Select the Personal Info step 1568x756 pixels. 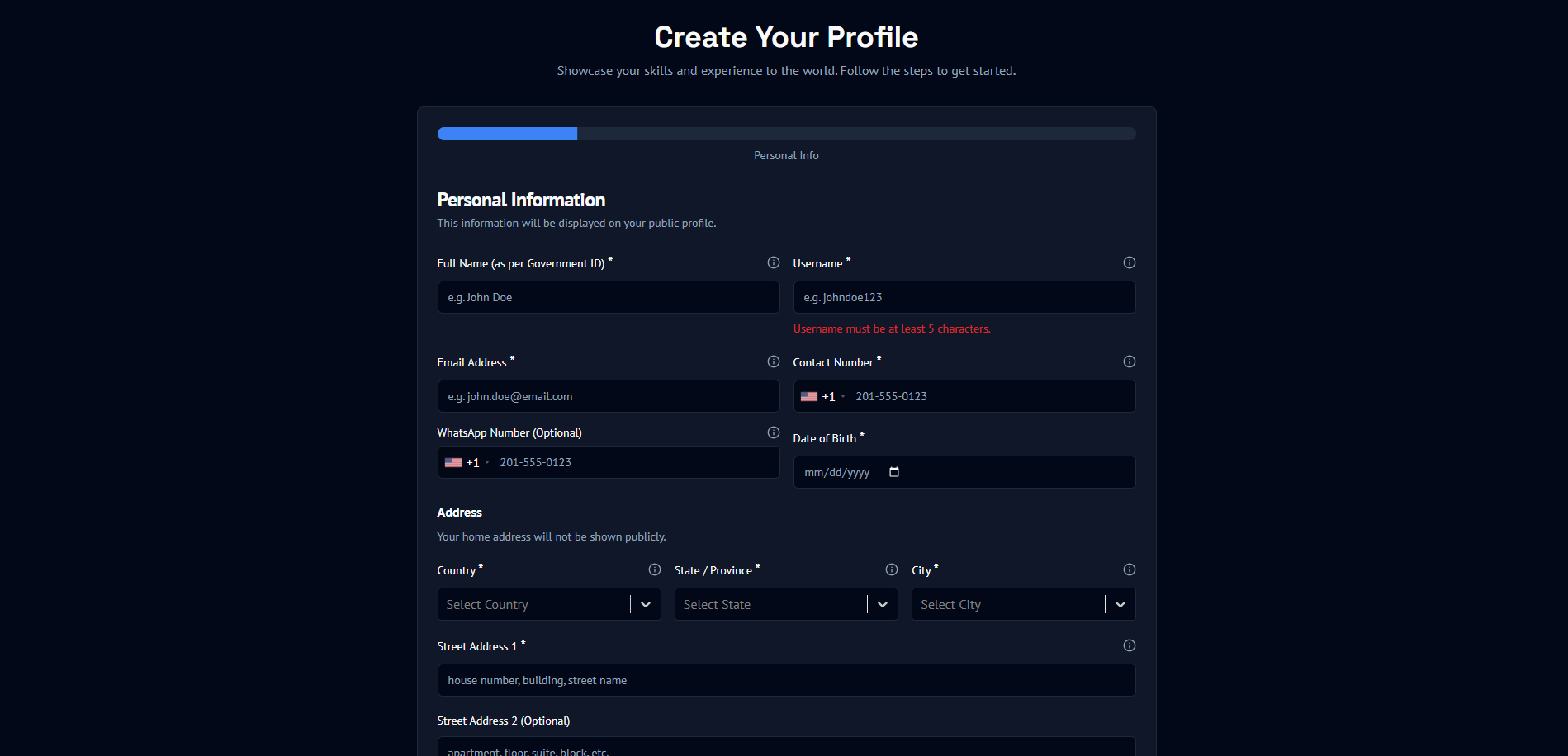pyautogui.click(x=785, y=155)
